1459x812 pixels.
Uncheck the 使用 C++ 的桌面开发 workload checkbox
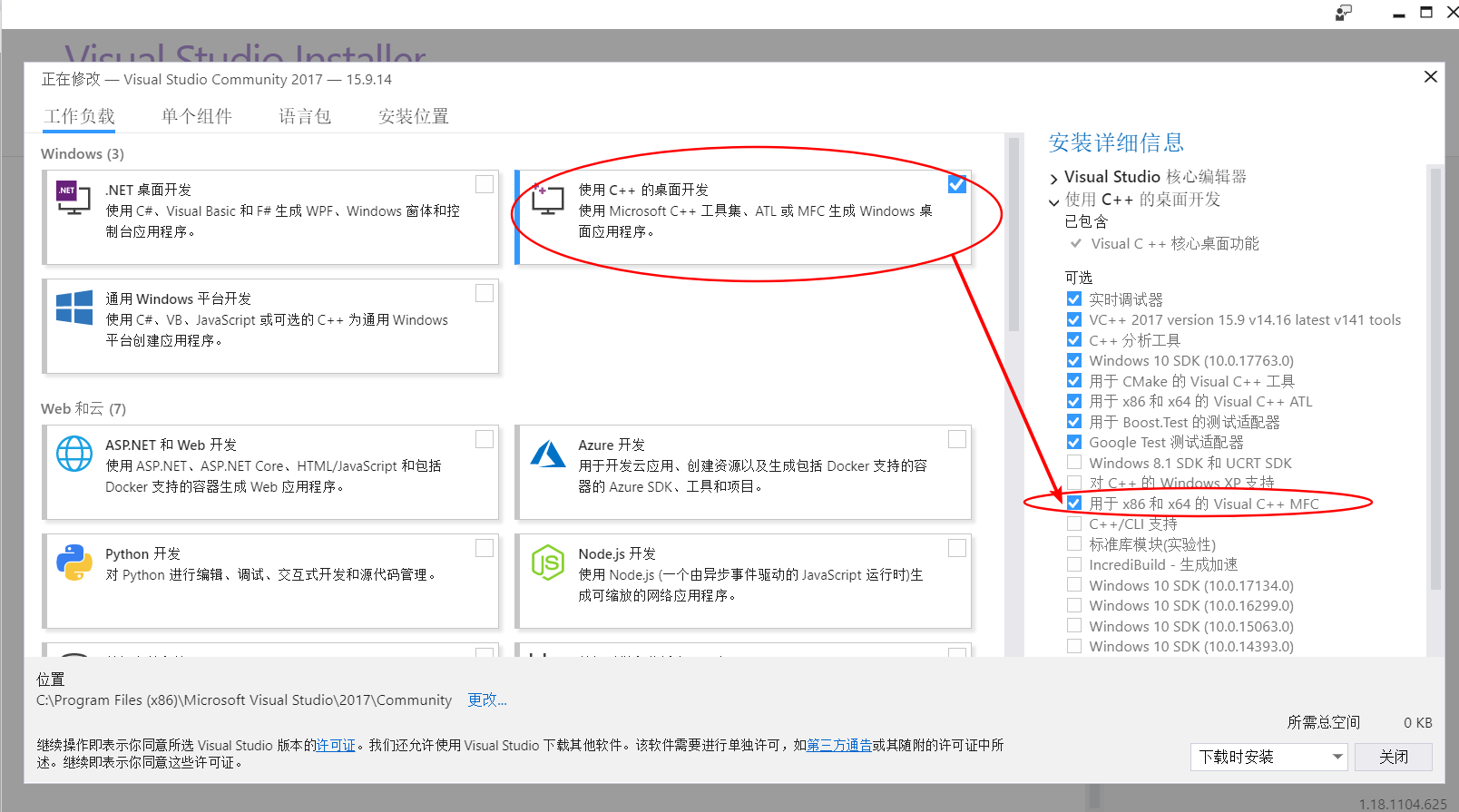click(957, 184)
